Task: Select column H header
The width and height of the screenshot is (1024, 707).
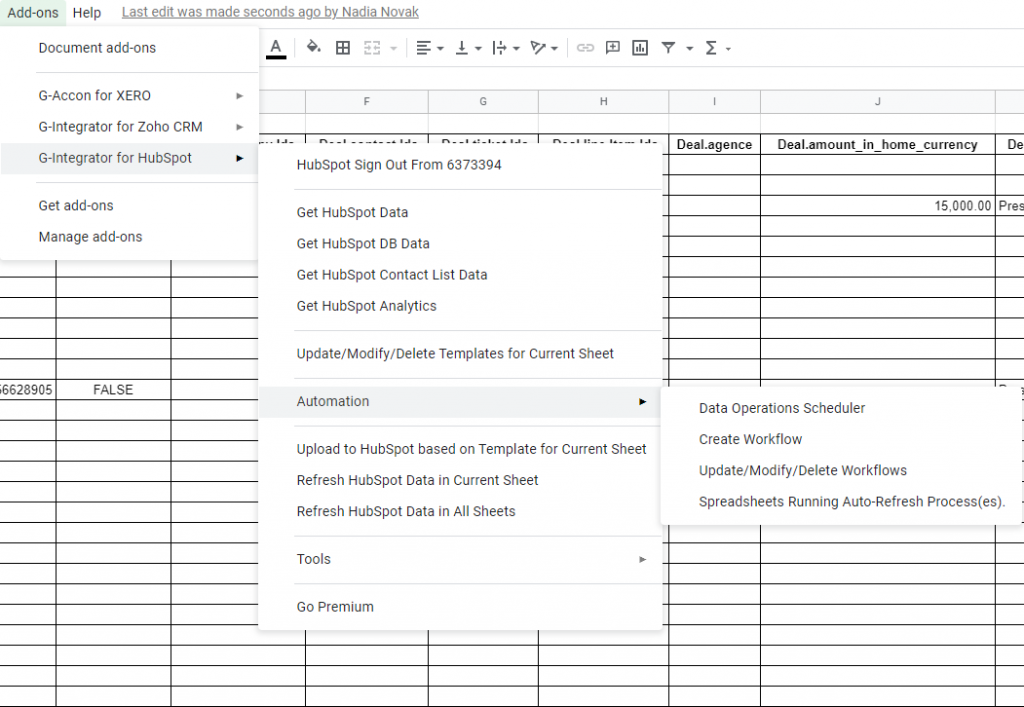Action: click(x=603, y=102)
